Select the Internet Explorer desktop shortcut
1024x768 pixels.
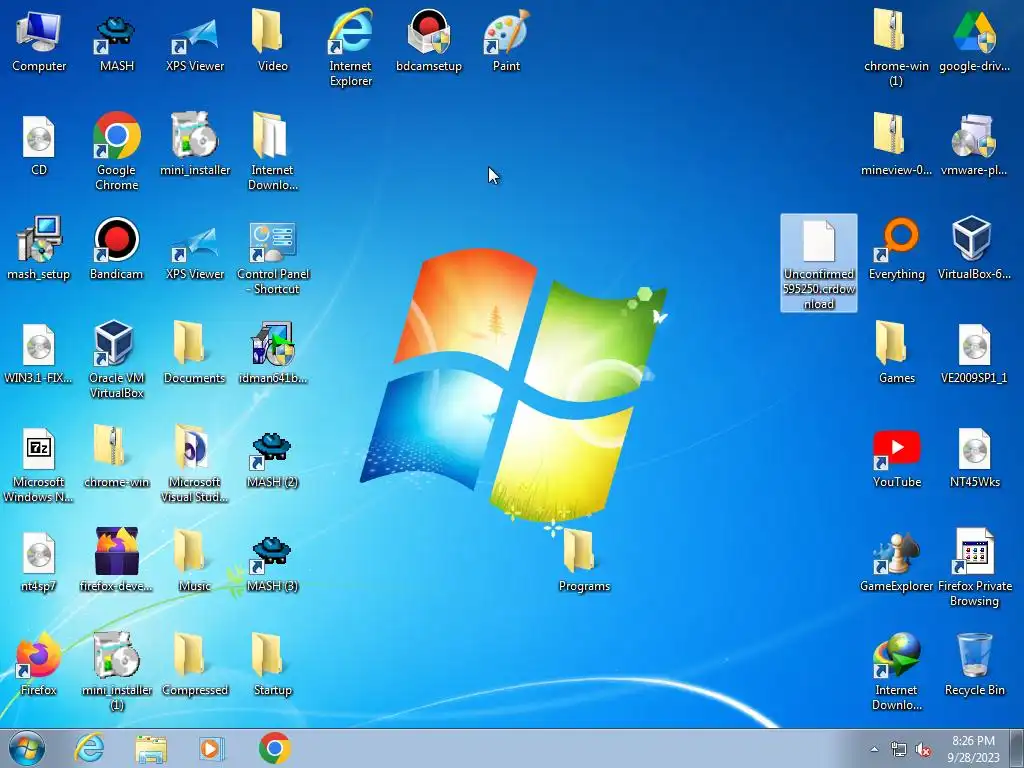pos(351,48)
